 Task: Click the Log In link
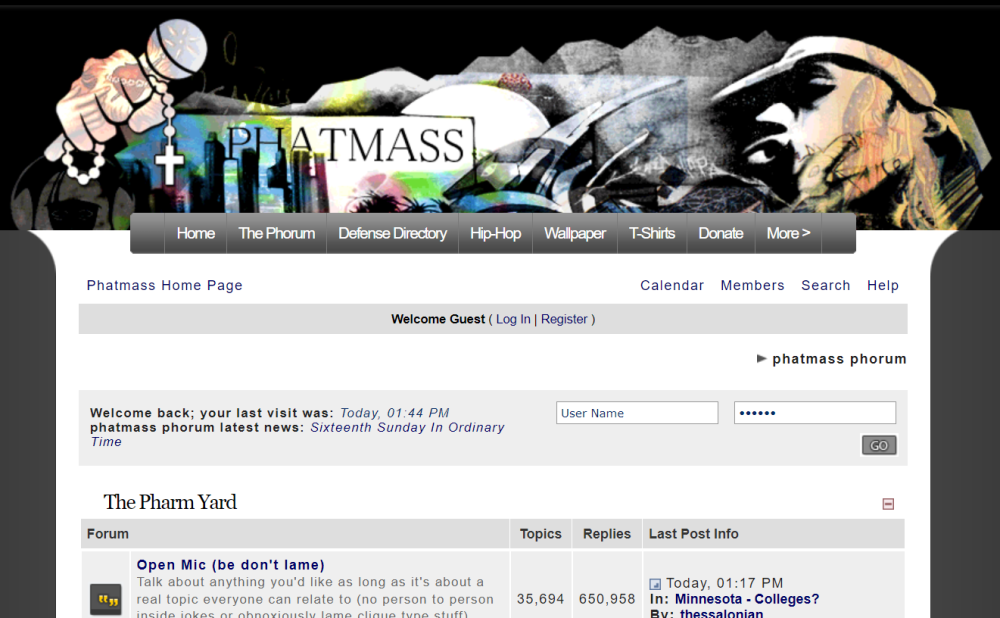point(513,319)
